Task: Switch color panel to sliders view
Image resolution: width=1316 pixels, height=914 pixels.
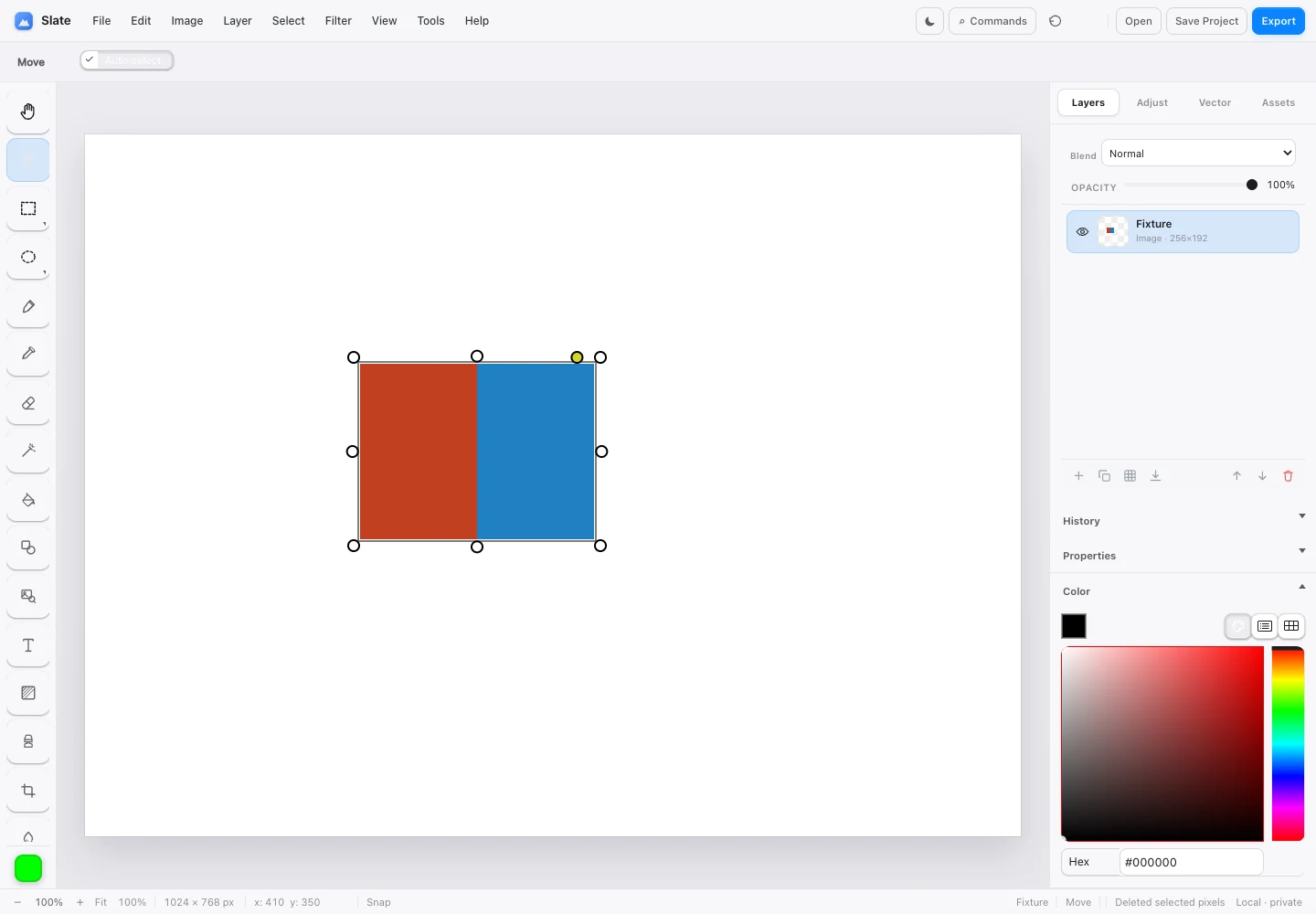Action: pos(1265,626)
